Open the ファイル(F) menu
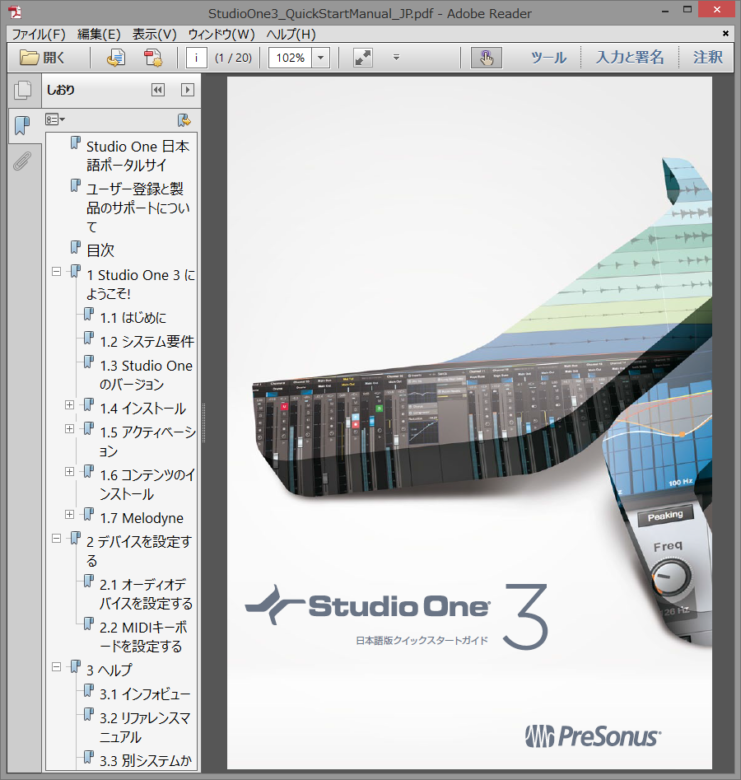Image resolution: width=741 pixels, height=780 pixels. (x=38, y=34)
